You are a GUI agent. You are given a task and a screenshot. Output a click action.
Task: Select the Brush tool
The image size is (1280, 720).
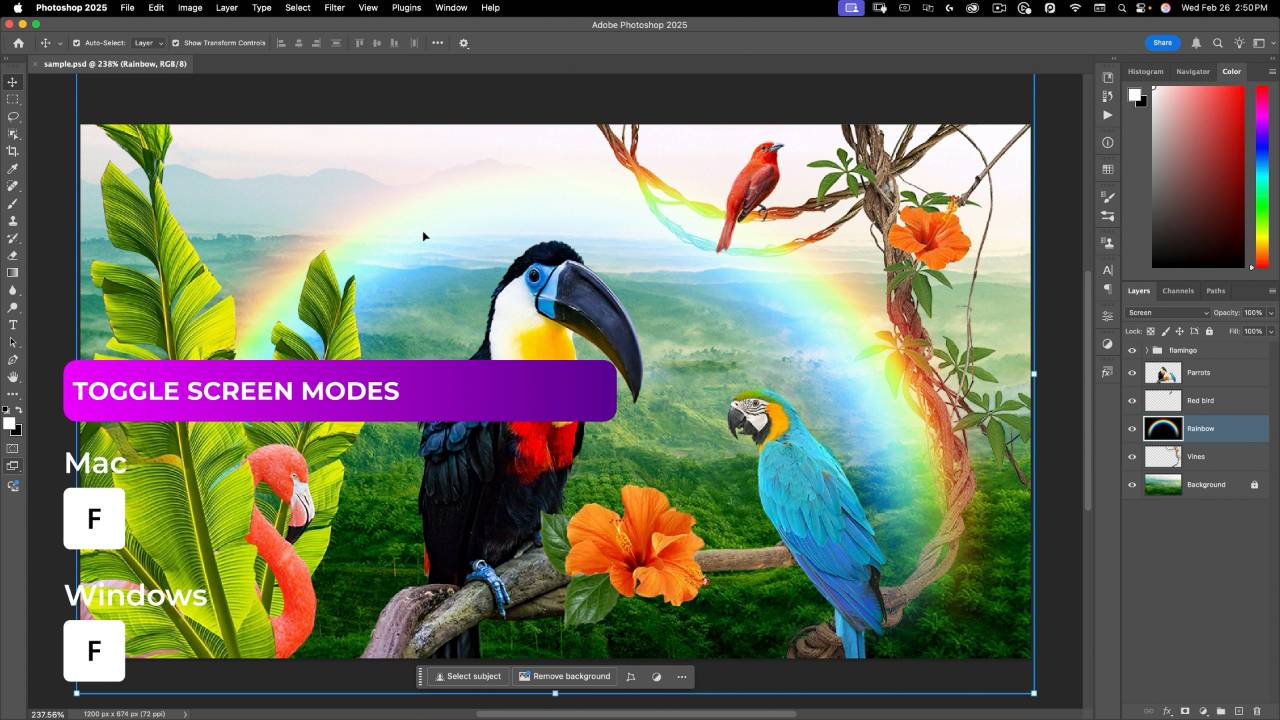coord(13,203)
